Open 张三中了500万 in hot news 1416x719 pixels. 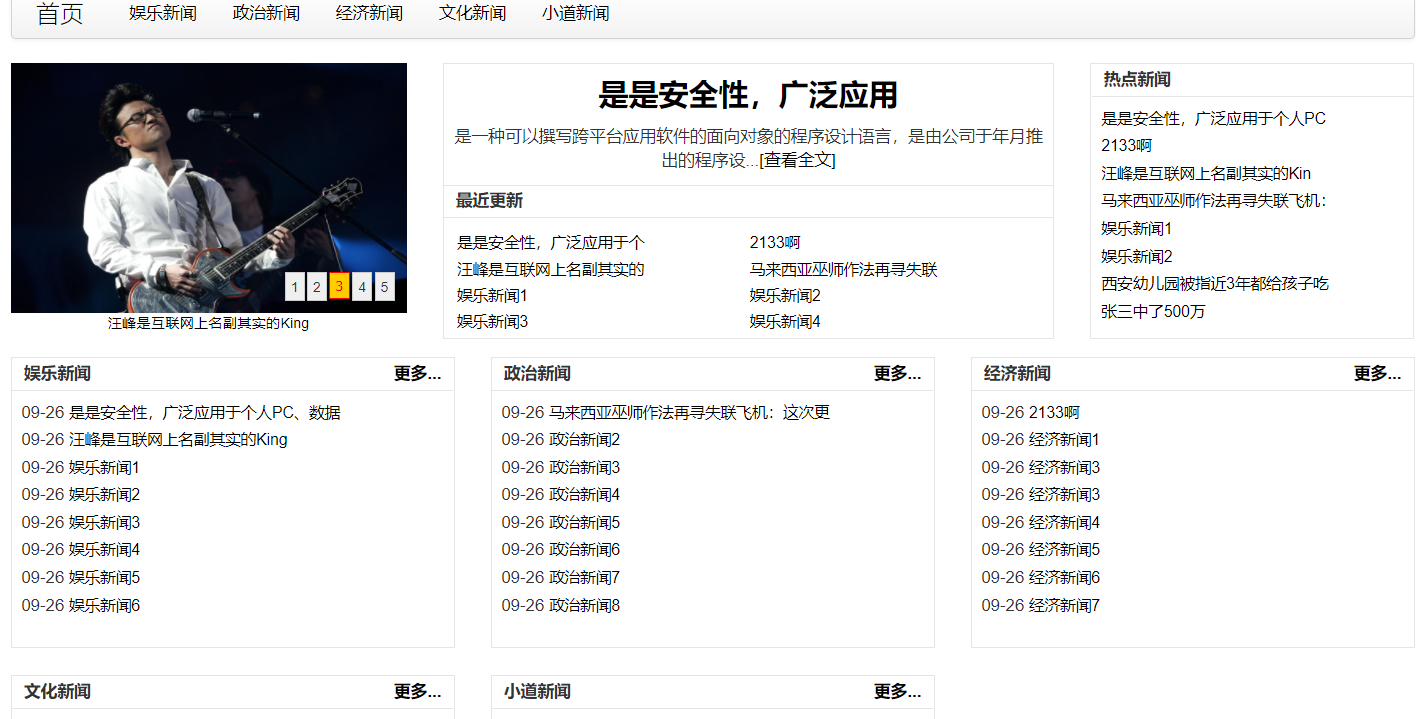(1153, 312)
